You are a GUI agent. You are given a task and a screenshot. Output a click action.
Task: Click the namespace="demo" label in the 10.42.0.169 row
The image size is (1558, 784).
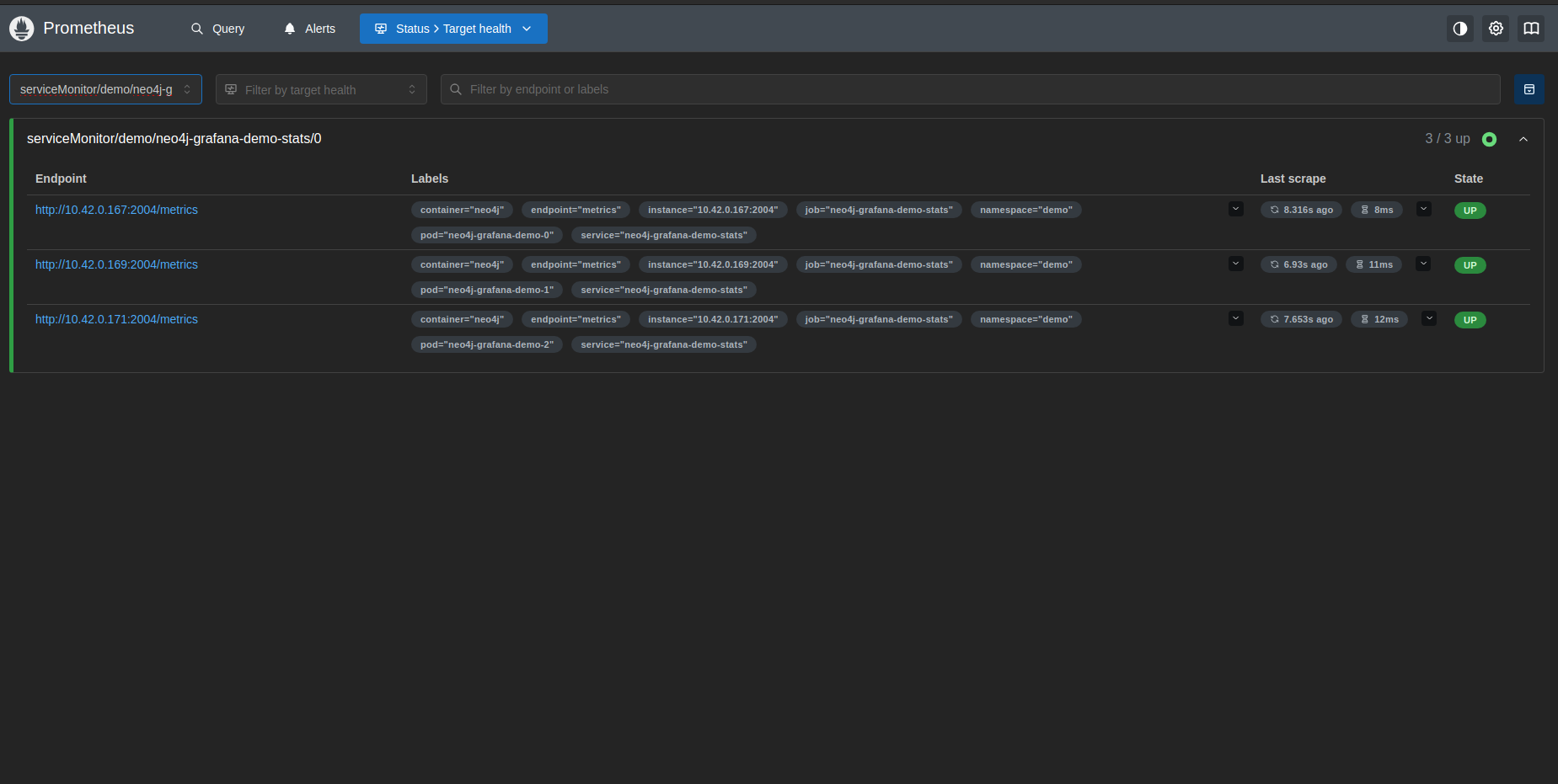coord(1026,264)
